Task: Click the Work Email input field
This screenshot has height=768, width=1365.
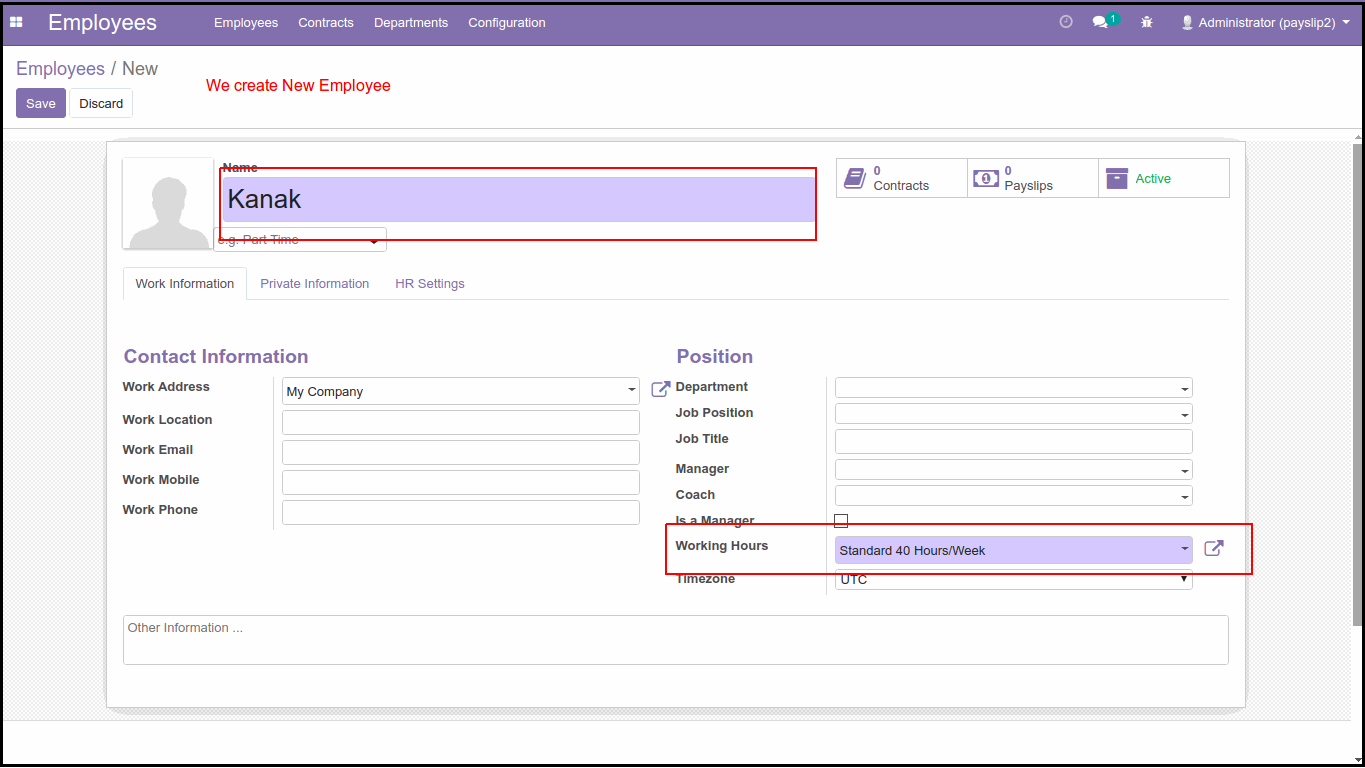Action: pos(461,452)
